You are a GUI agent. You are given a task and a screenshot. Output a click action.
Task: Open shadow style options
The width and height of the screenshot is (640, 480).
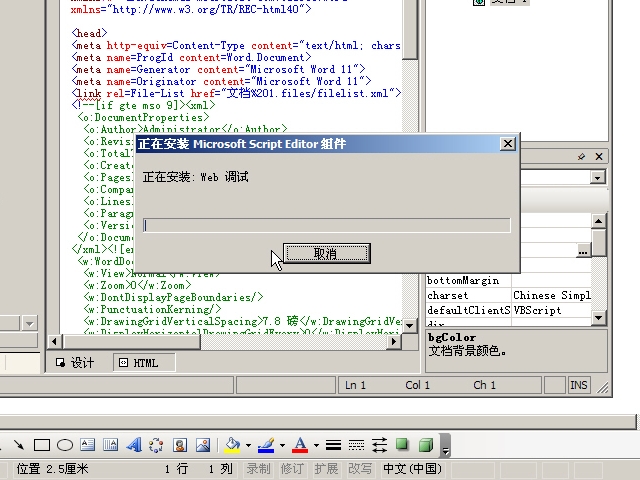coord(402,444)
